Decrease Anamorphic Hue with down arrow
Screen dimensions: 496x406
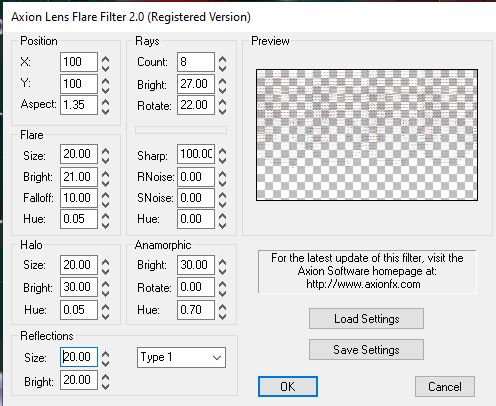pos(223,316)
